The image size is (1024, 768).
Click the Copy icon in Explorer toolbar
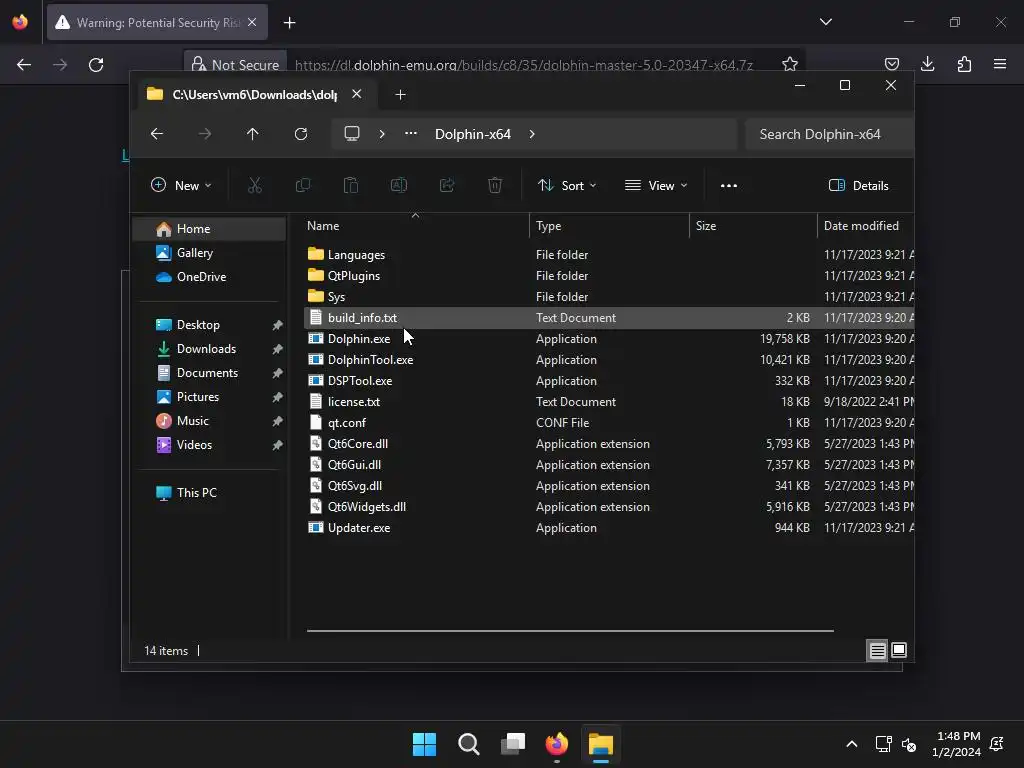[303, 185]
